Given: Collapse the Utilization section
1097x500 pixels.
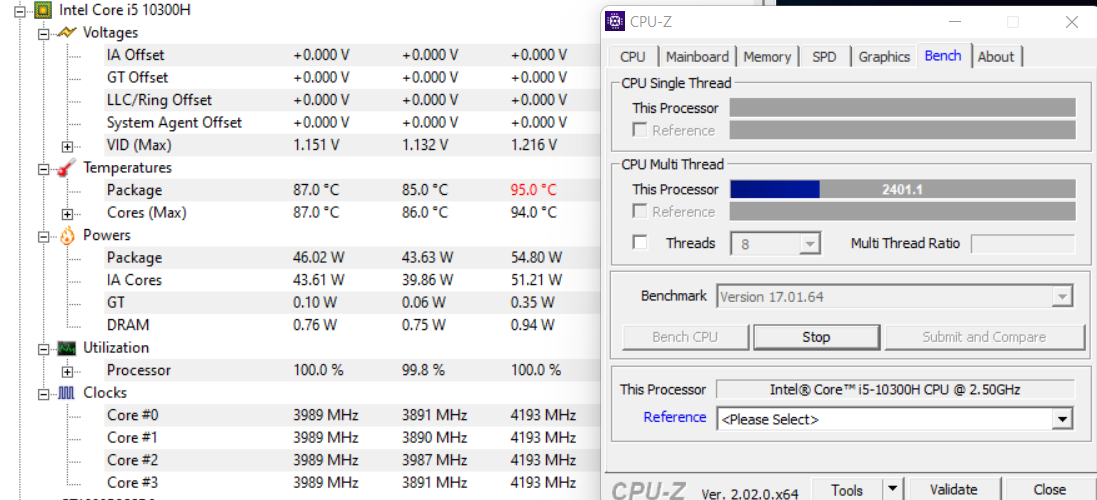Looking at the screenshot, I should pyautogui.click(x=43, y=348).
